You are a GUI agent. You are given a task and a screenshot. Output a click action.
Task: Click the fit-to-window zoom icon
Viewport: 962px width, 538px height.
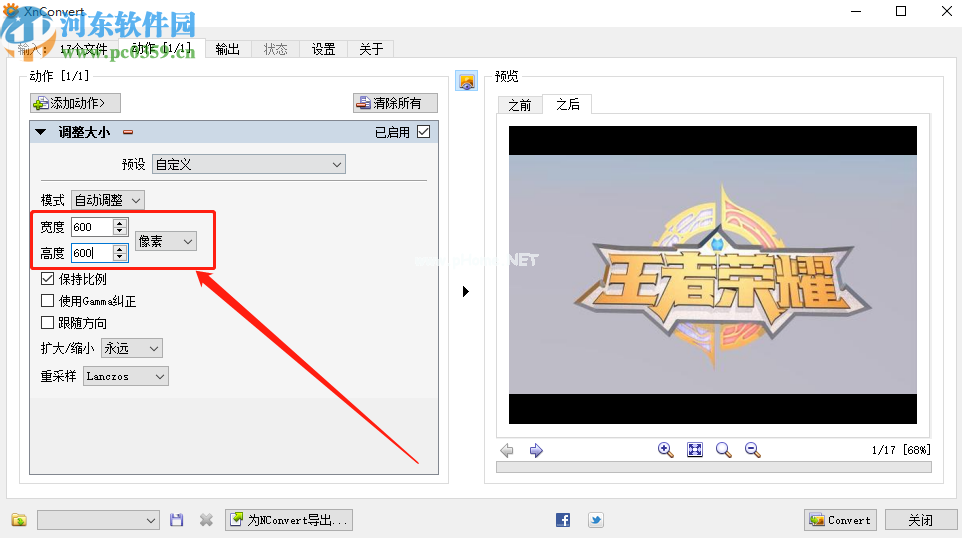(695, 450)
